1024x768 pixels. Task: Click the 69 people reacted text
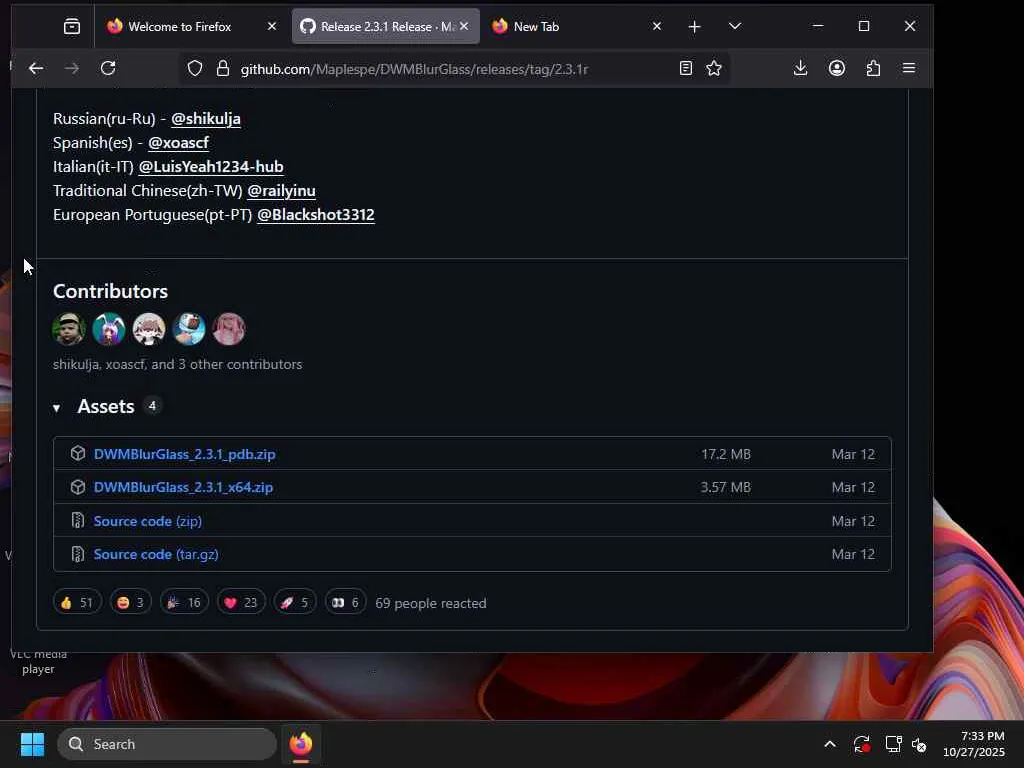click(x=430, y=603)
